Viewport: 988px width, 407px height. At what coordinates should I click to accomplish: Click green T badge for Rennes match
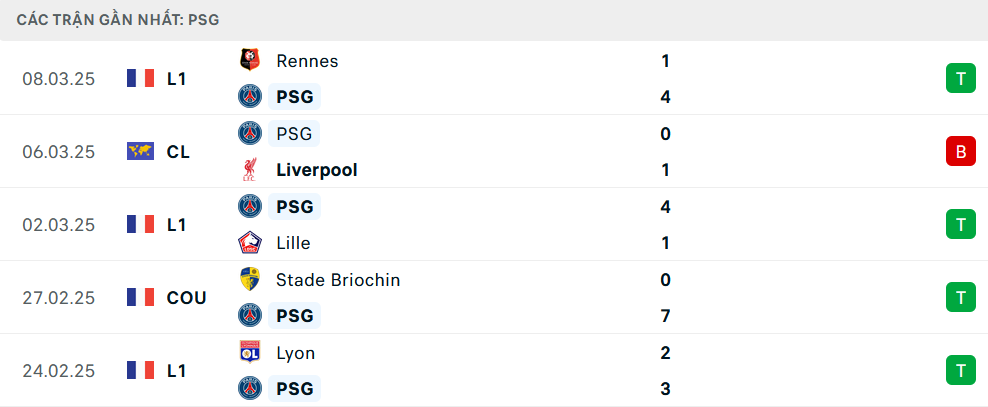tap(960, 79)
